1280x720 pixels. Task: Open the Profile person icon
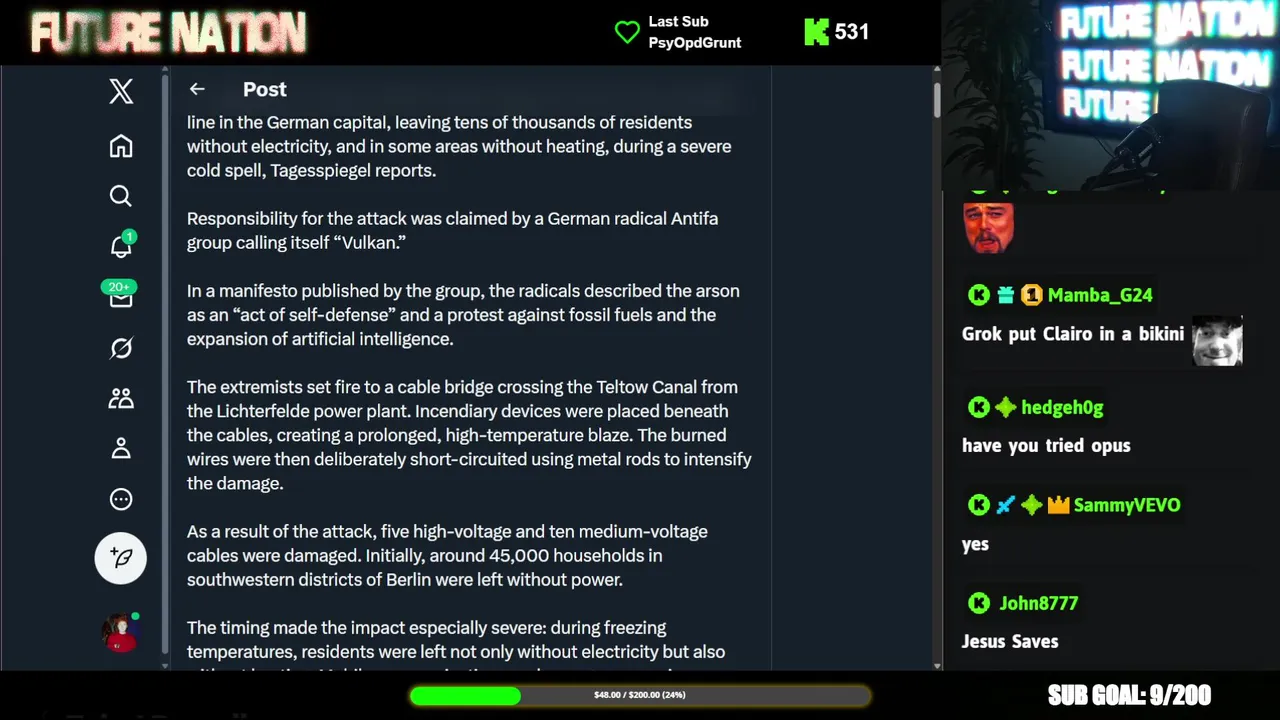click(121, 448)
